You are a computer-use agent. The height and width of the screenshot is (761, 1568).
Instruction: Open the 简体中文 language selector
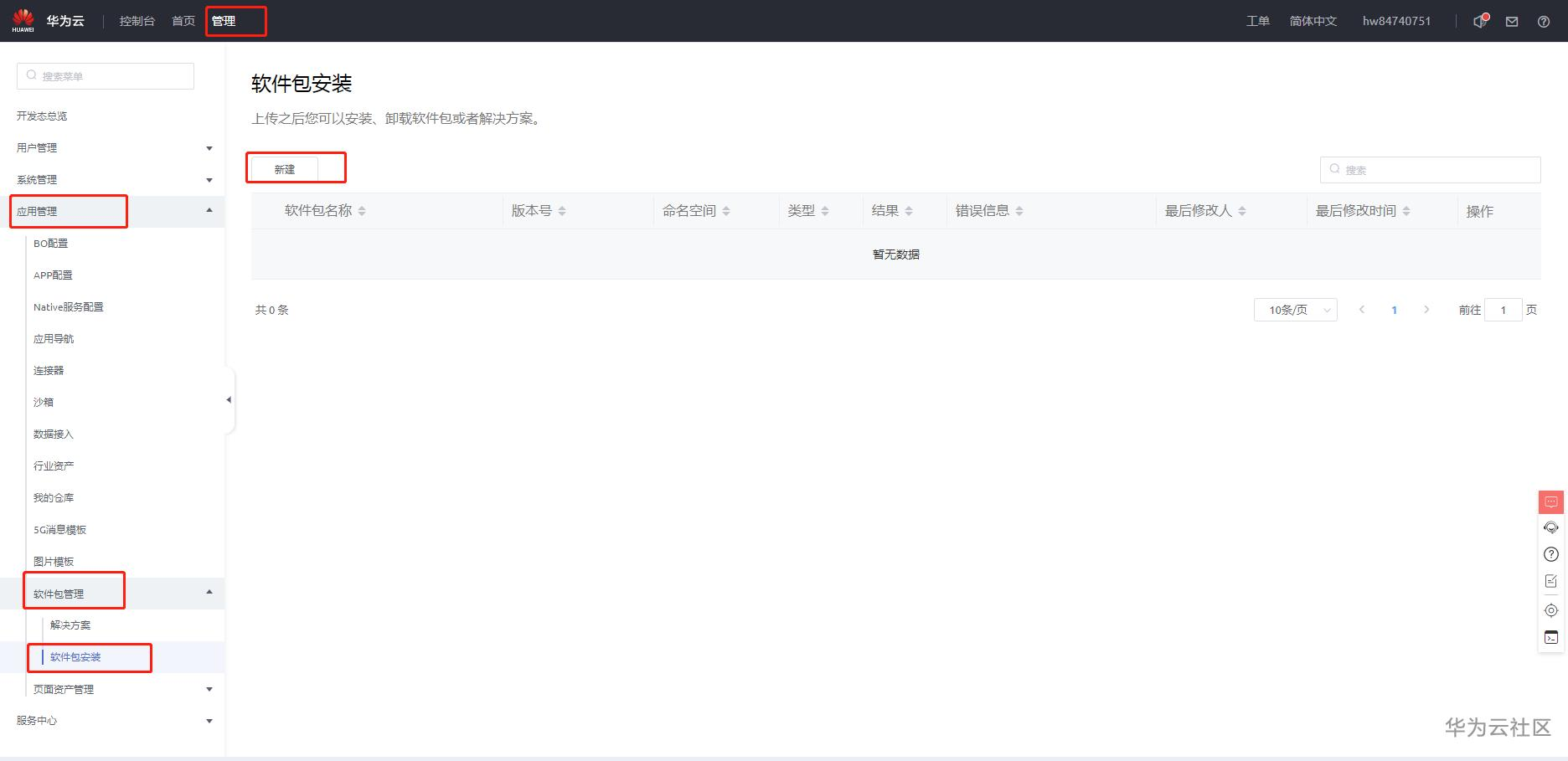point(1313,21)
